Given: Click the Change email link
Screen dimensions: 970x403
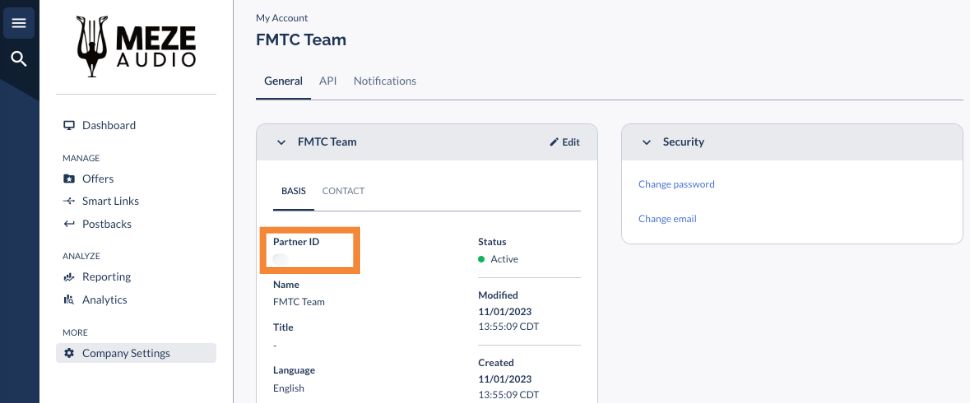Looking at the screenshot, I should [667, 218].
